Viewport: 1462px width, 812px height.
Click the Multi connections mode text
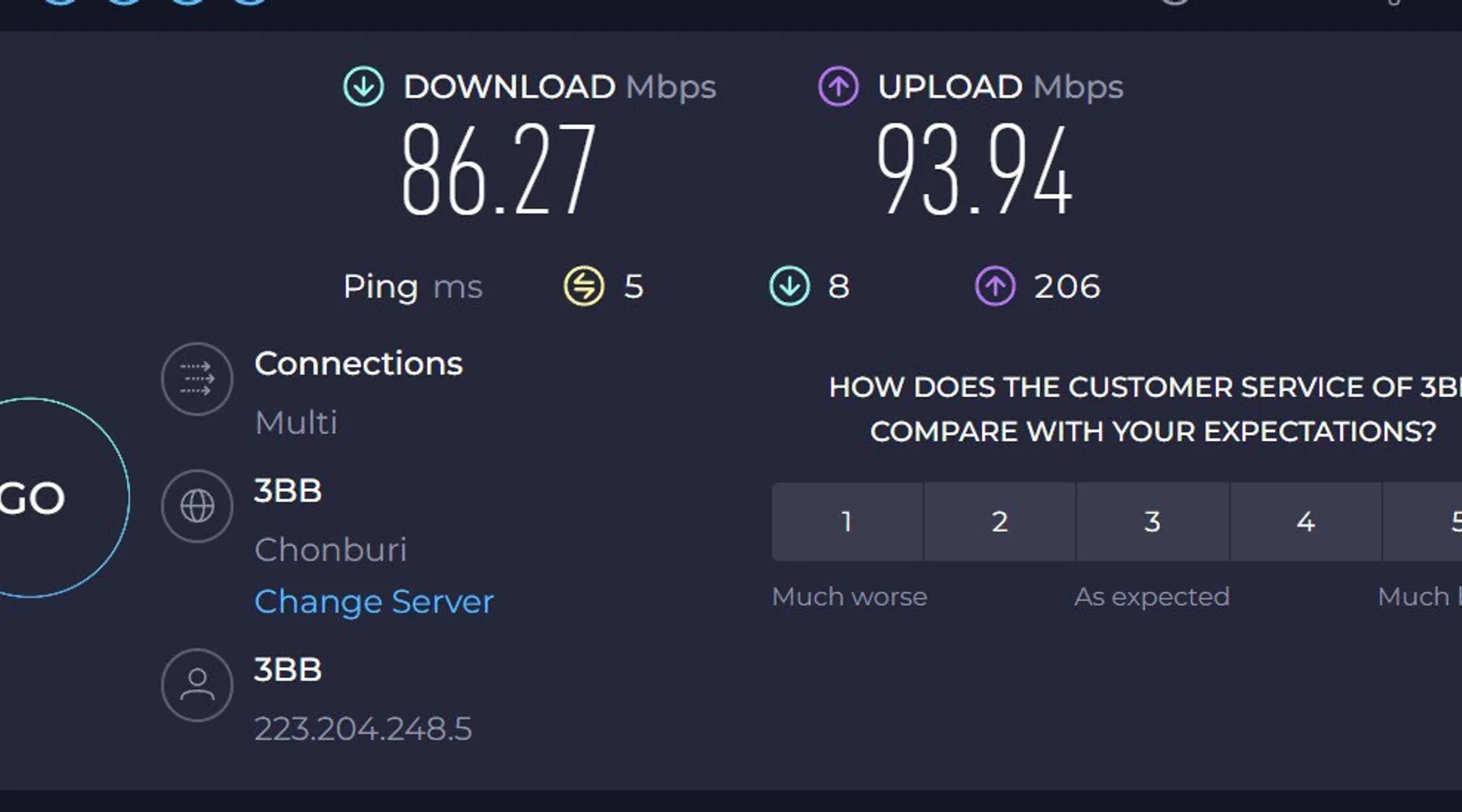[296, 423]
